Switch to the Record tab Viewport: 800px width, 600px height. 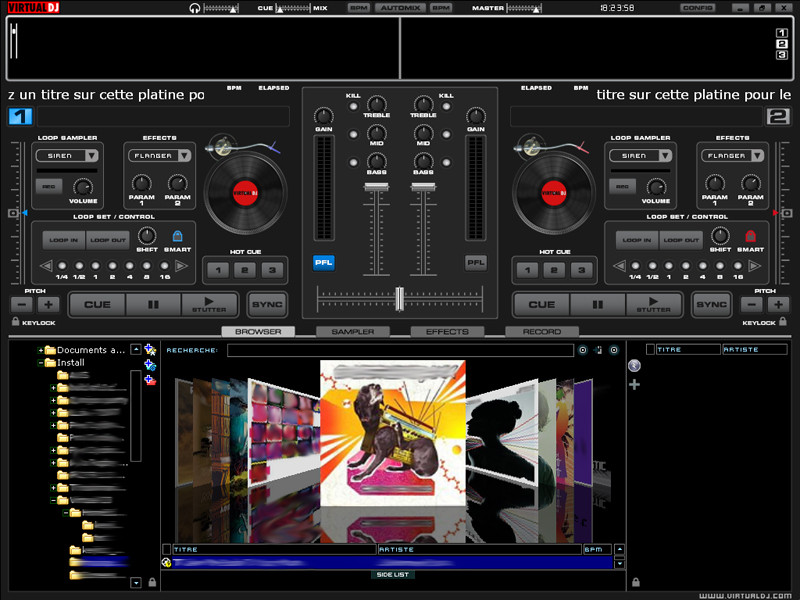(542, 332)
